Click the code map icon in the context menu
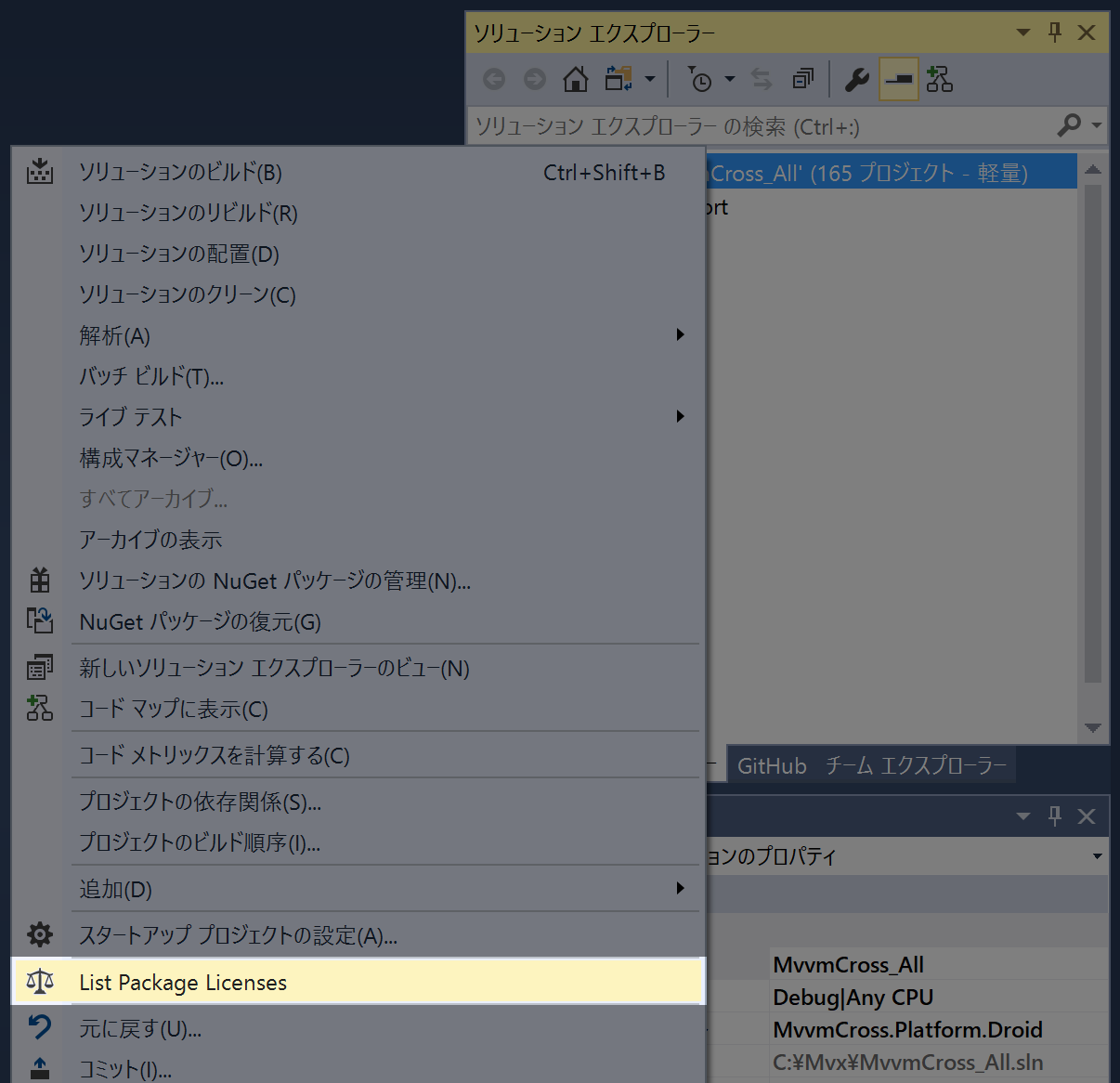 point(39,708)
